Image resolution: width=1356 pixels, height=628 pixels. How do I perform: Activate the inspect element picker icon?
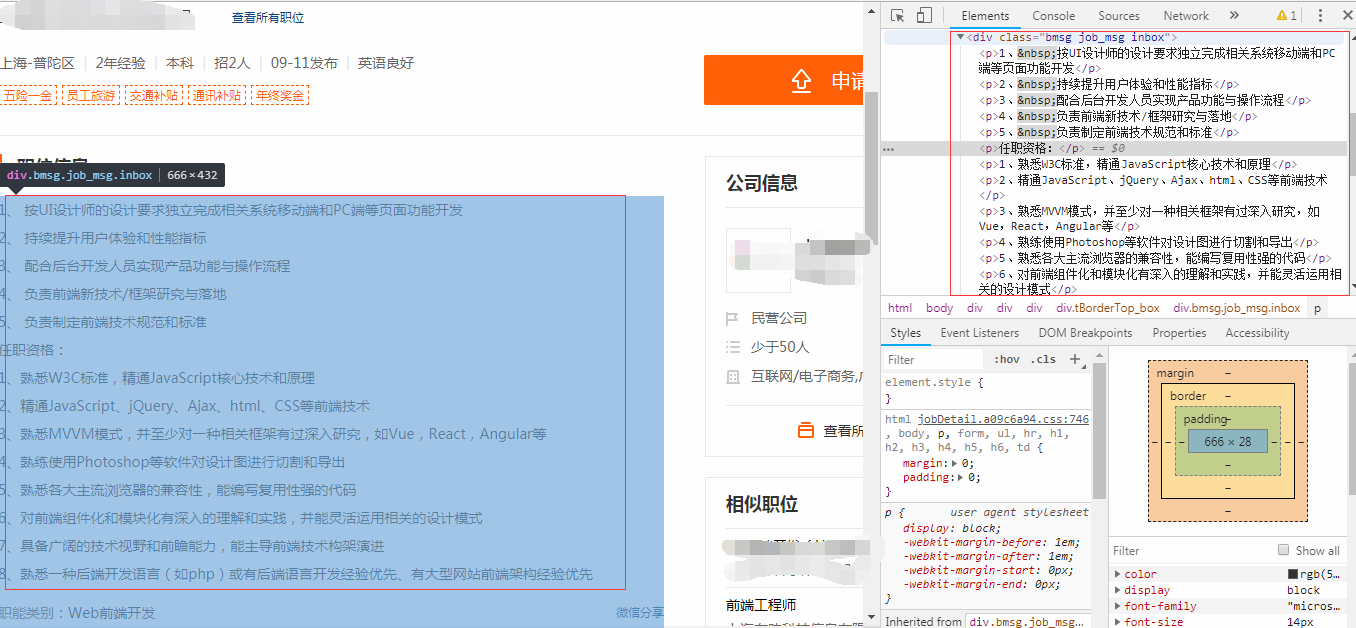pos(897,15)
